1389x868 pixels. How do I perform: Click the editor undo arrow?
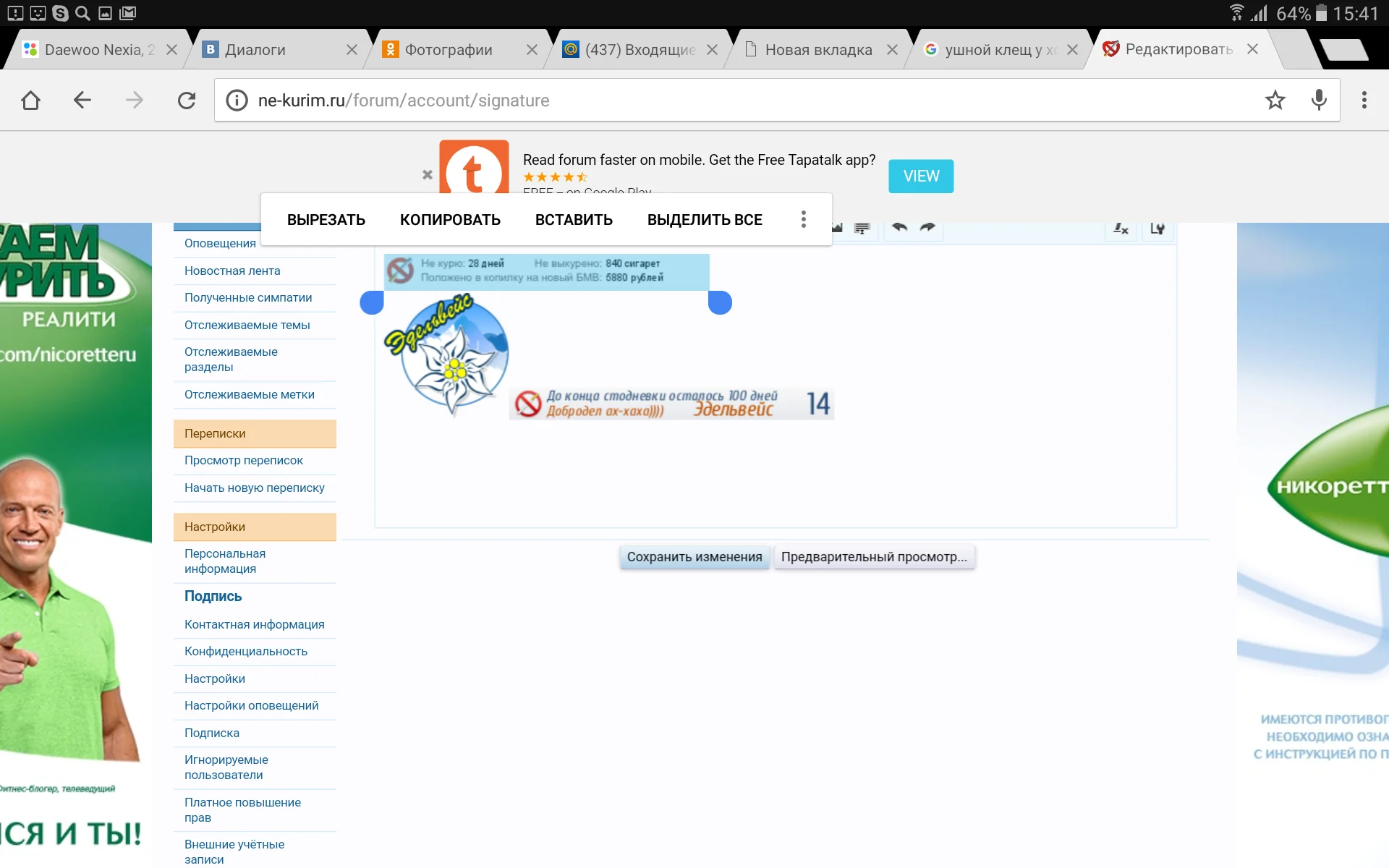899,228
